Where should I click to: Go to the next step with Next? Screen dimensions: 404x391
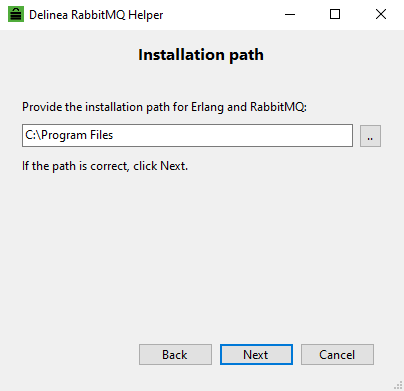[256, 354]
